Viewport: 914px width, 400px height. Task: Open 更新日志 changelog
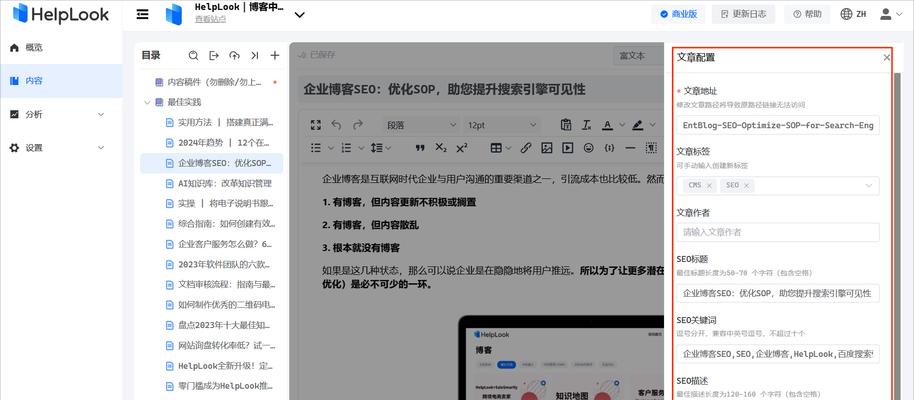[x=743, y=15]
